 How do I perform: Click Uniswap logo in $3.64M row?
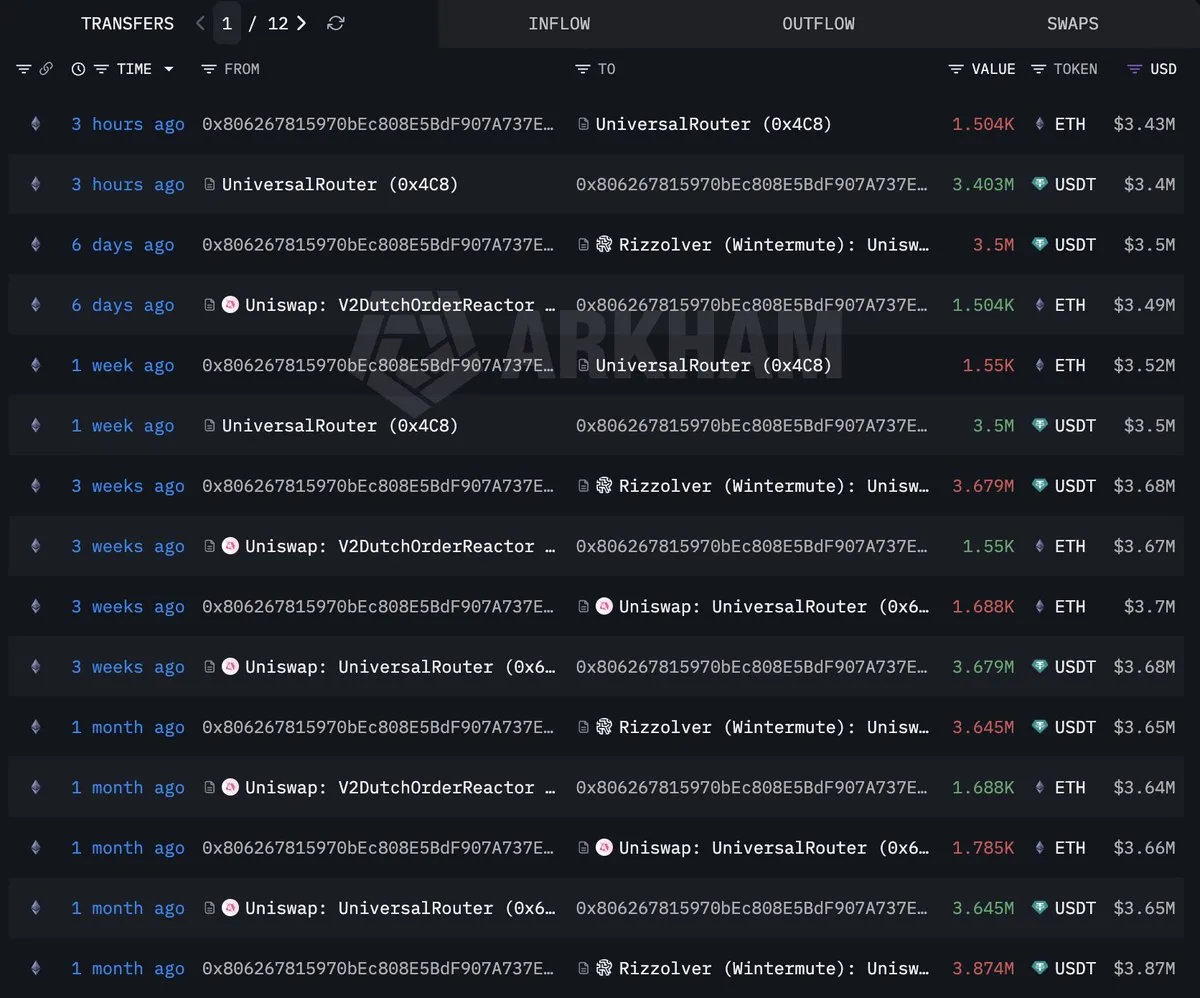click(x=230, y=787)
